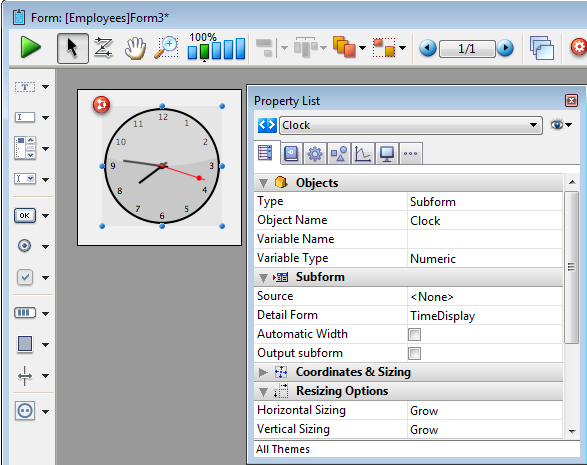The image size is (587, 465).
Task: Pick the splitter object tool
Action: [25, 376]
